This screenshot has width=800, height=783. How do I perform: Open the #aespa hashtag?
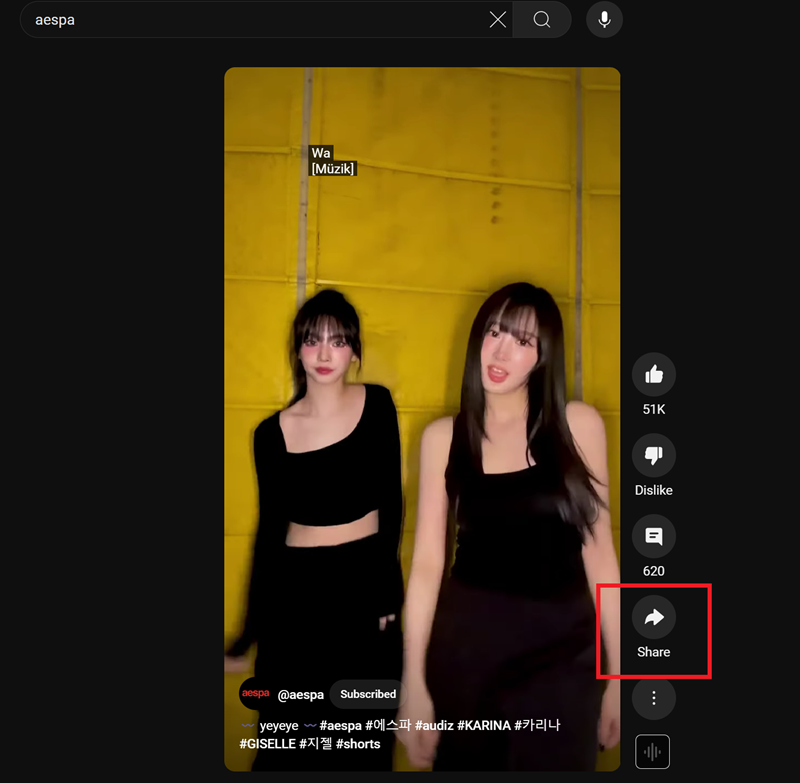[341, 725]
